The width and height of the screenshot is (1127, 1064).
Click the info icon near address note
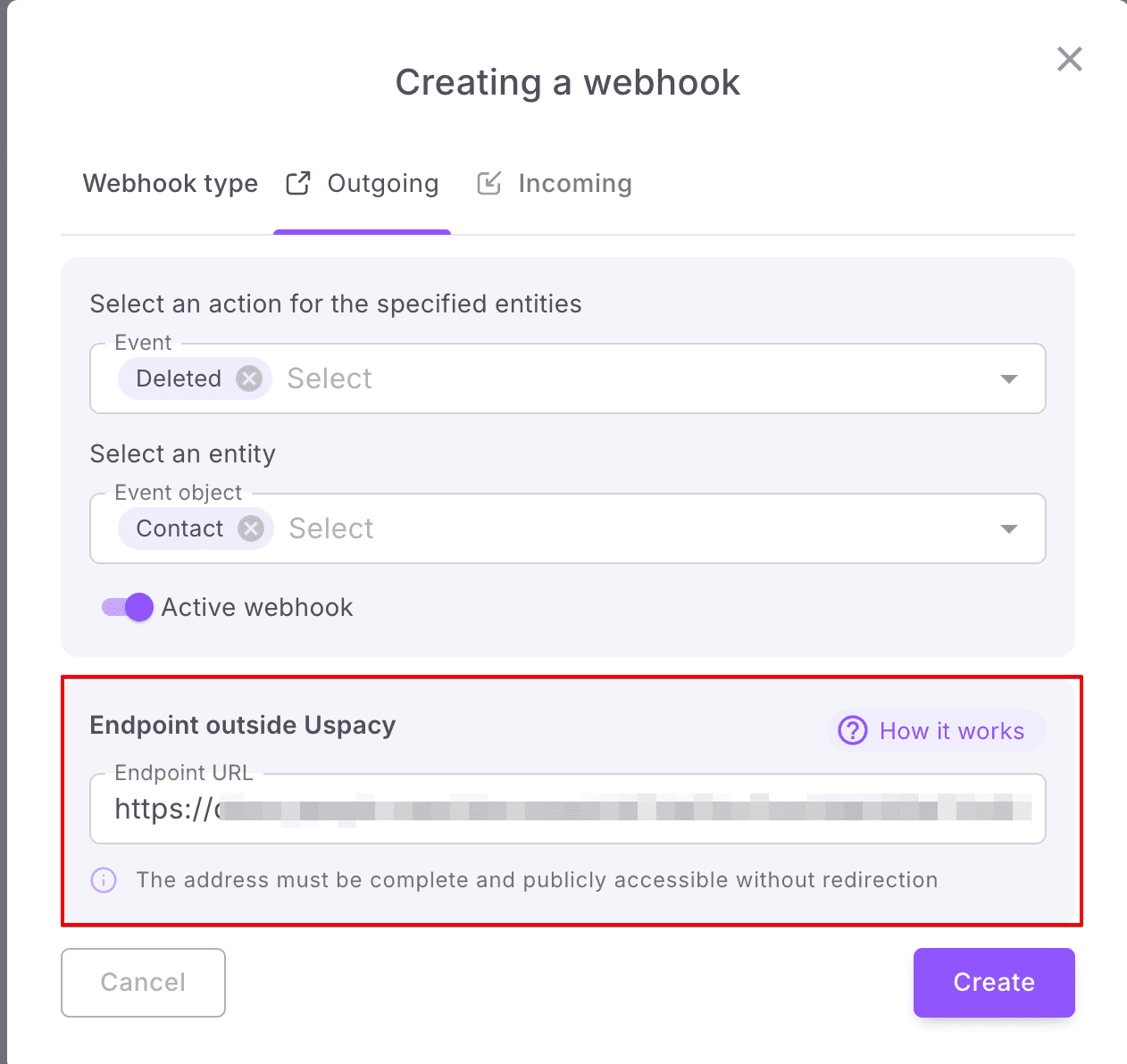click(104, 880)
